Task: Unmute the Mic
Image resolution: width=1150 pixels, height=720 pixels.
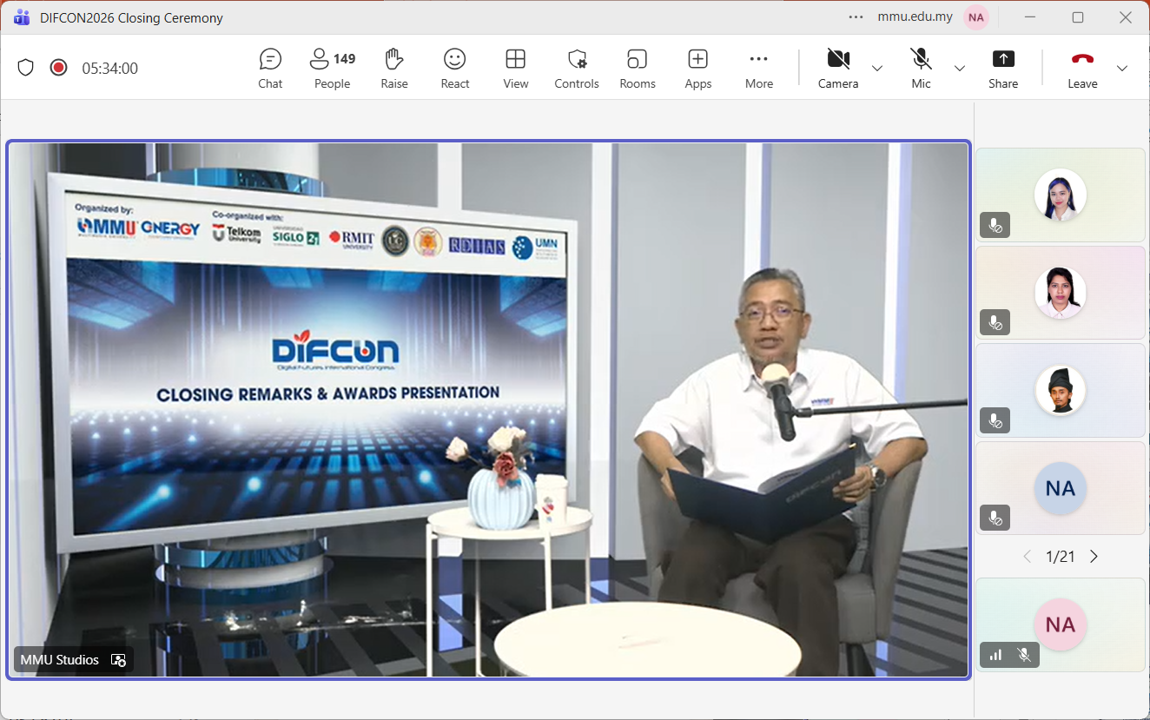Action: (921, 68)
